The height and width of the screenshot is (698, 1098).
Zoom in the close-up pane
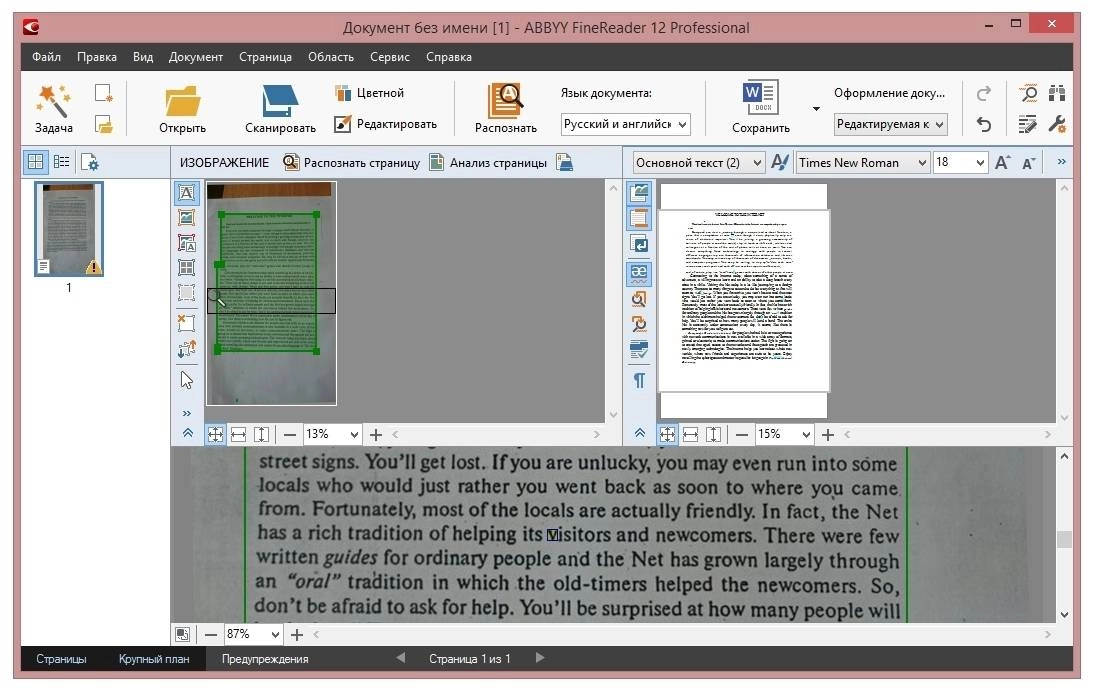pyautogui.click(x=297, y=634)
